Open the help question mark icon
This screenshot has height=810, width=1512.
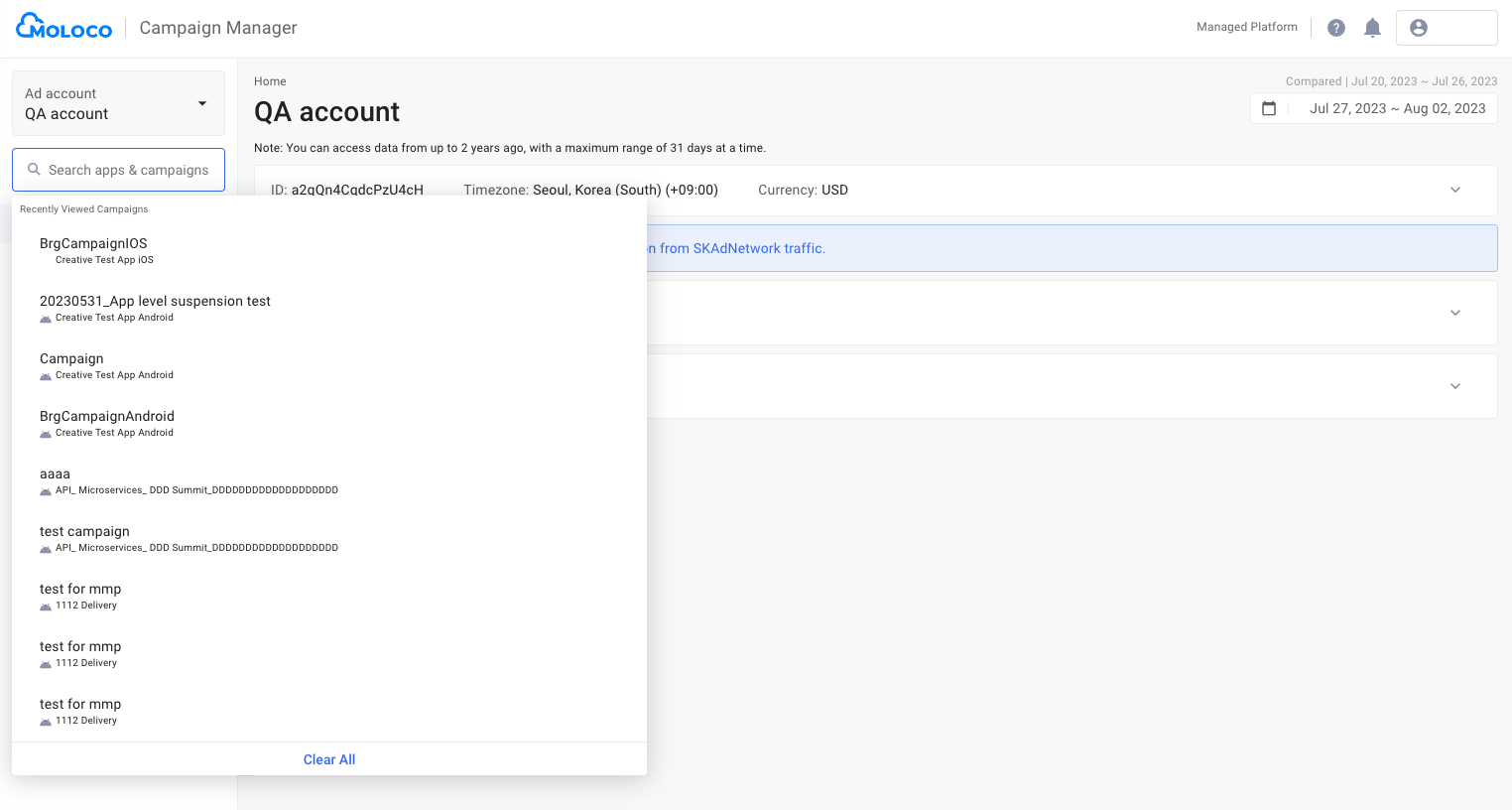coord(1336,28)
